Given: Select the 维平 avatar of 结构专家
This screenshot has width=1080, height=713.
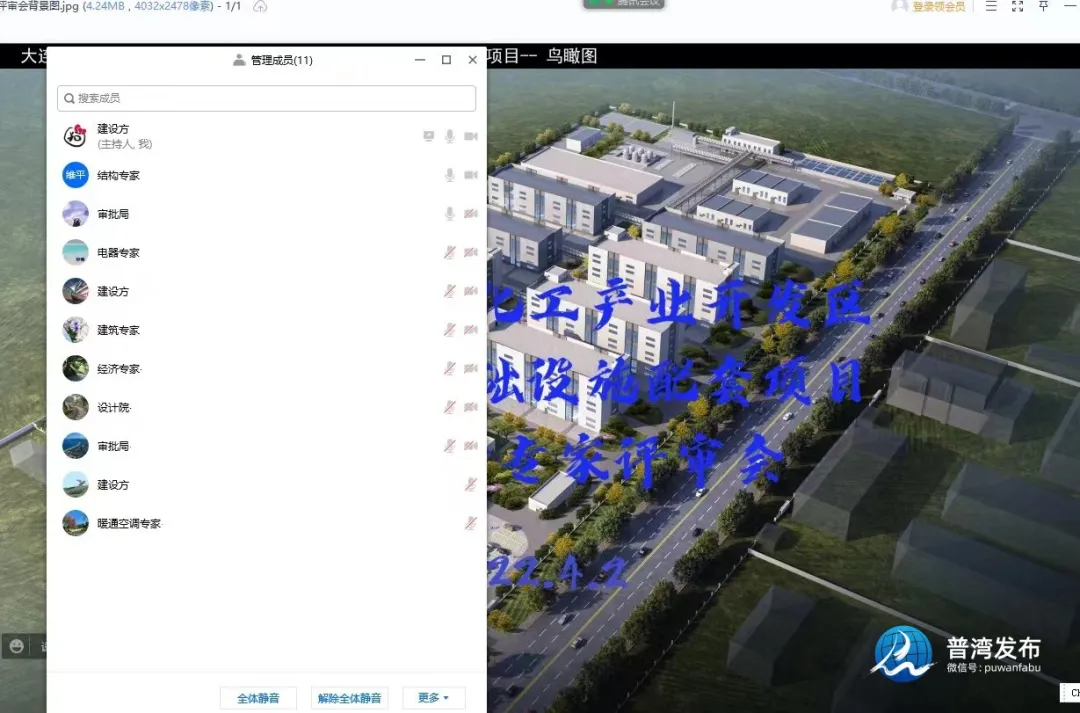Looking at the screenshot, I should [76, 175].
